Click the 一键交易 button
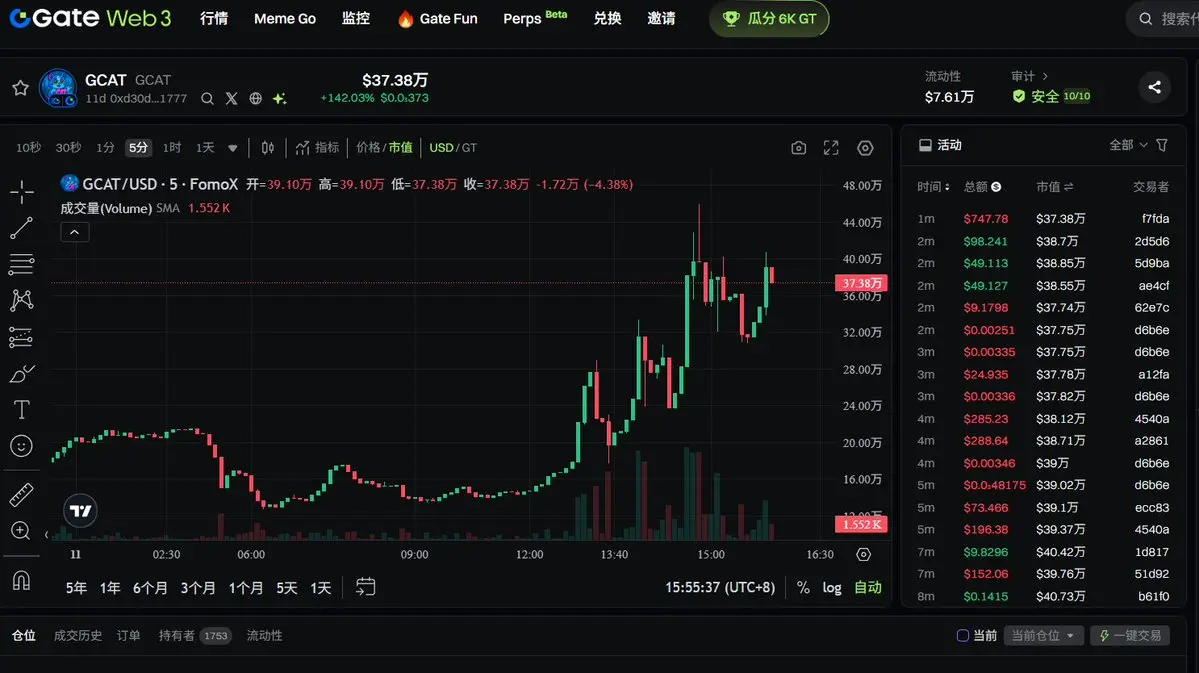The height and width of the screenshot is (673, 1199). click(x=1130, y=636)
